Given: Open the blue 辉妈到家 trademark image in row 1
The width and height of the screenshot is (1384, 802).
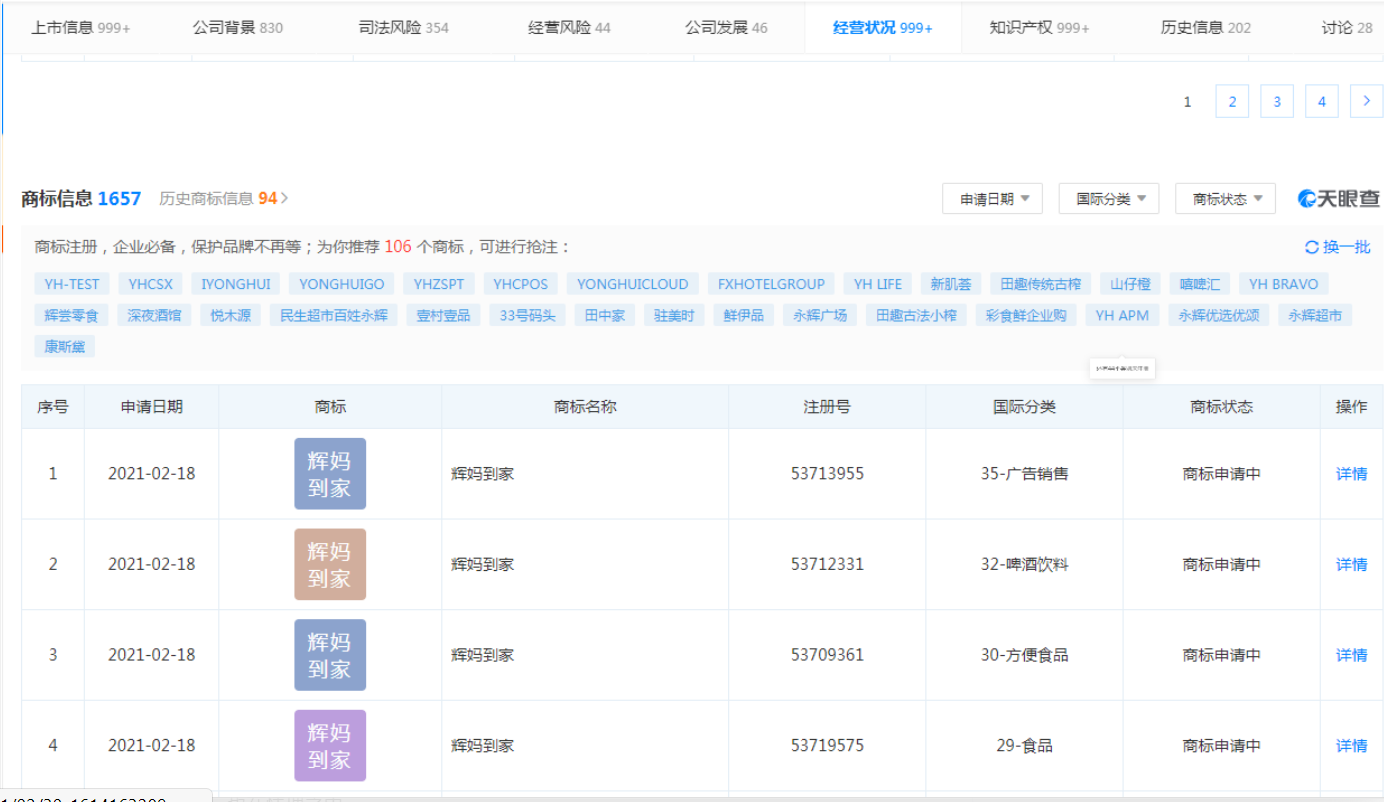Looking at the screenshot, I should [330, 474].
